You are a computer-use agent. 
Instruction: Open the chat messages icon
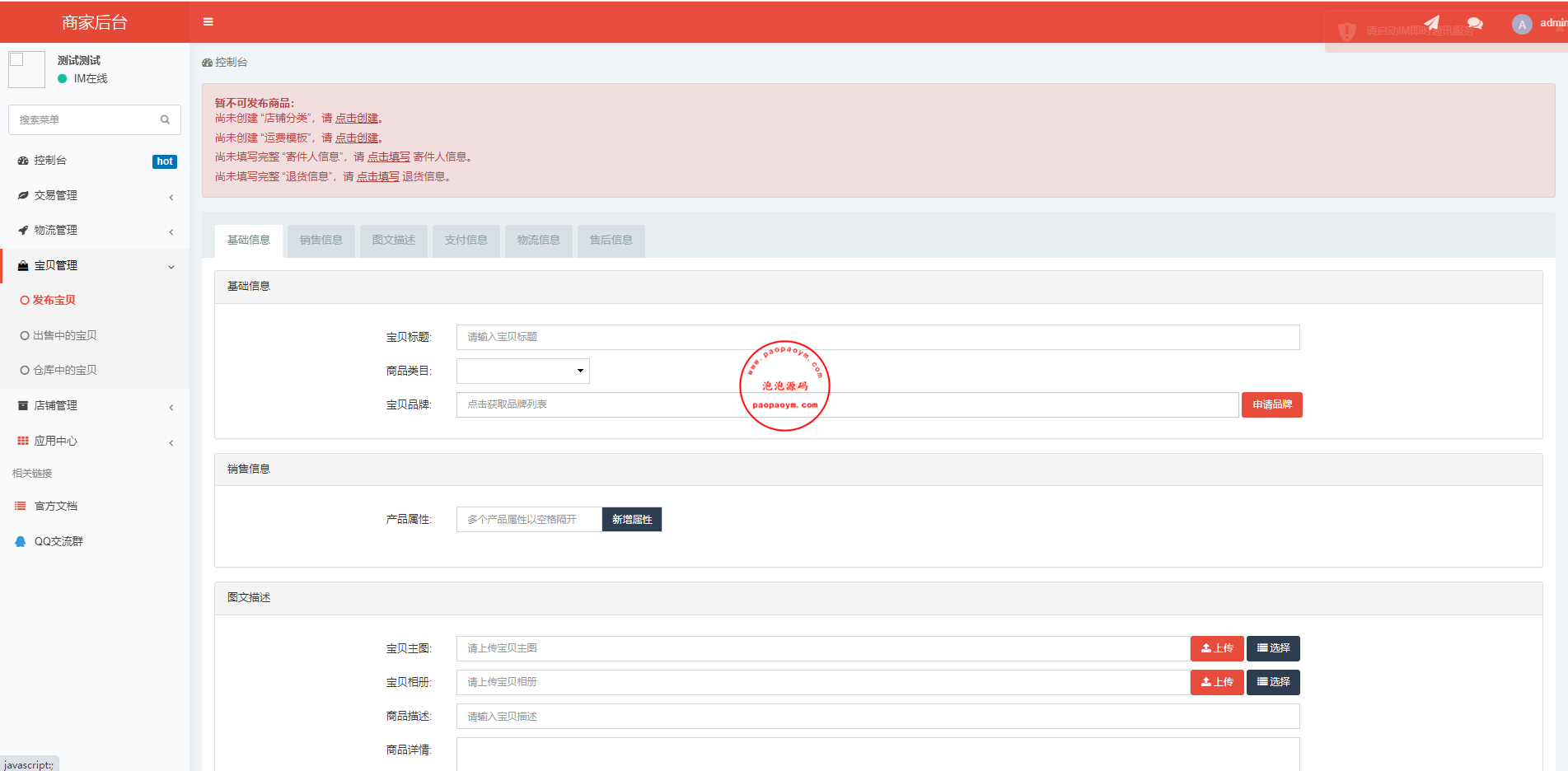[x=1475, y=23]
